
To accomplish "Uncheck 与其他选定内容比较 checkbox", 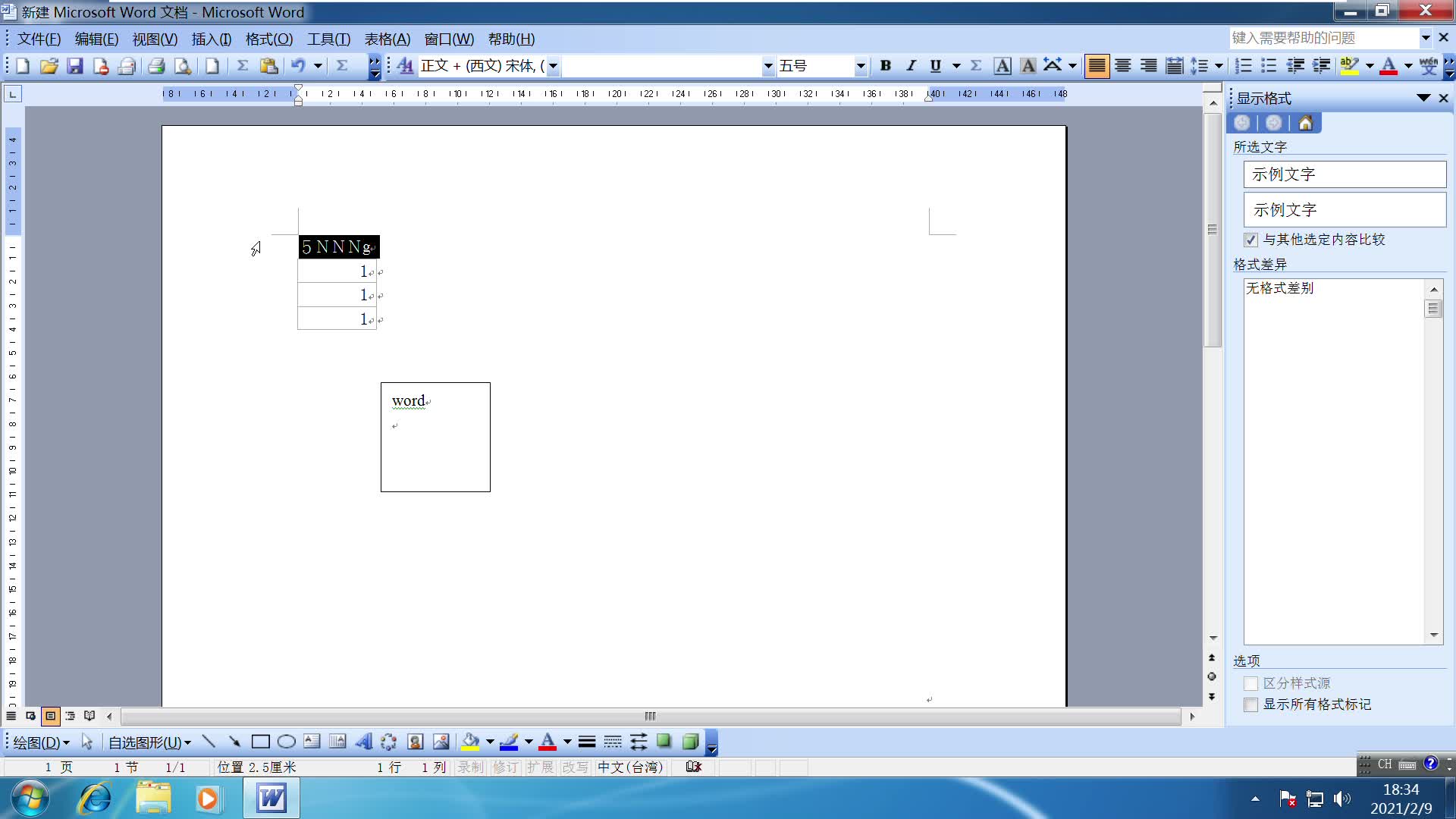I will point(1251,240).
